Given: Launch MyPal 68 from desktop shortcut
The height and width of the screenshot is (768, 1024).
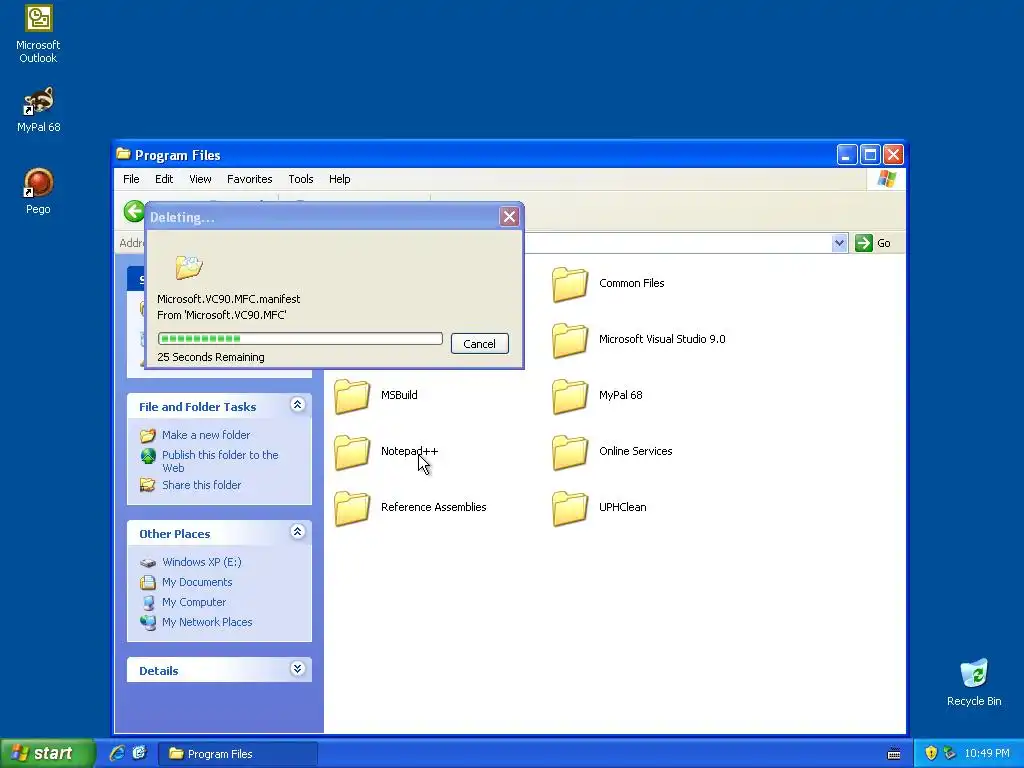Looking at the screenshot, I should pyautogui.click(x=38, y=109).
